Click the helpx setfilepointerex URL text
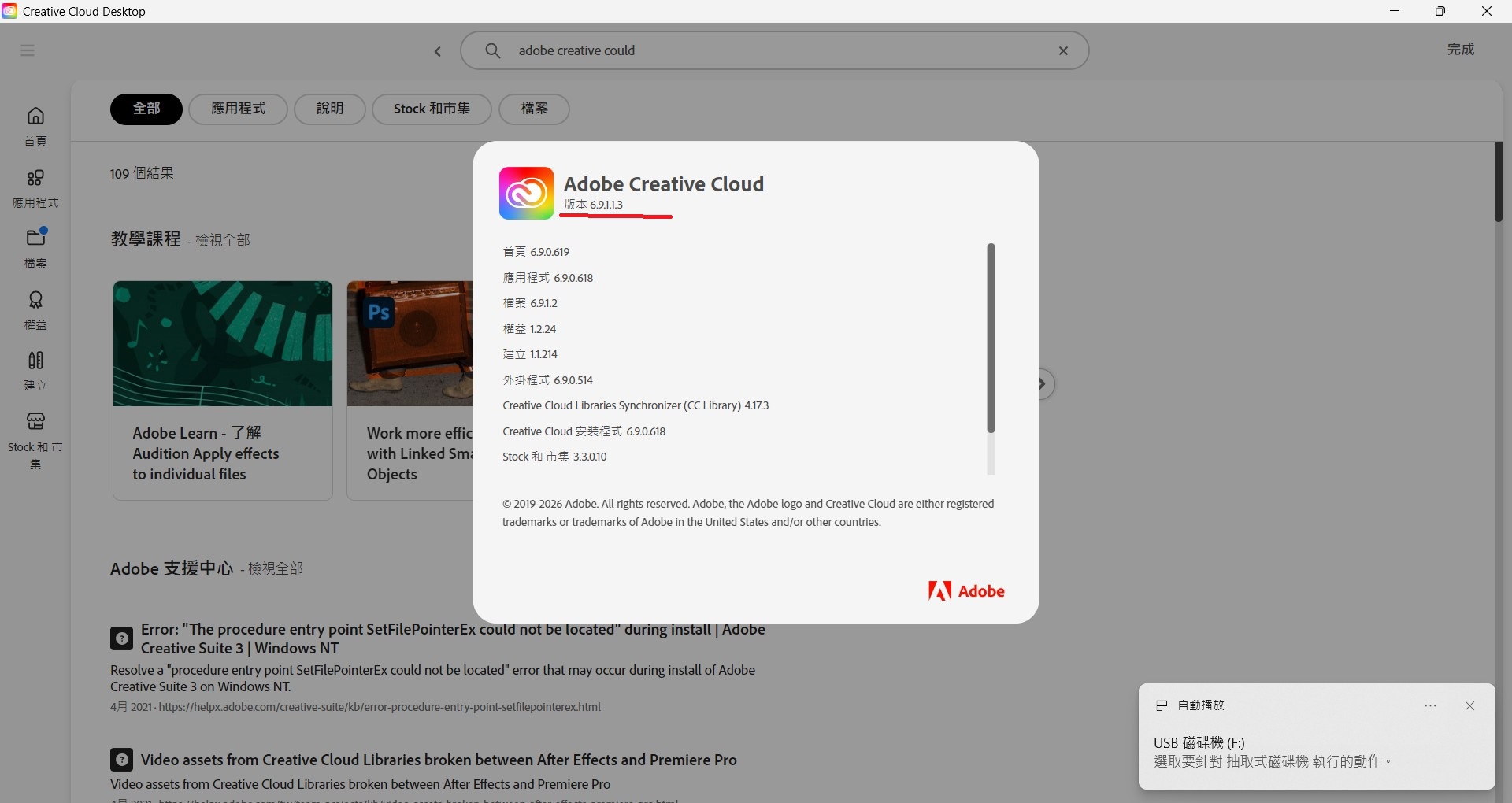The height and width of the screenshot is (803, 1512). pos(380,707)
